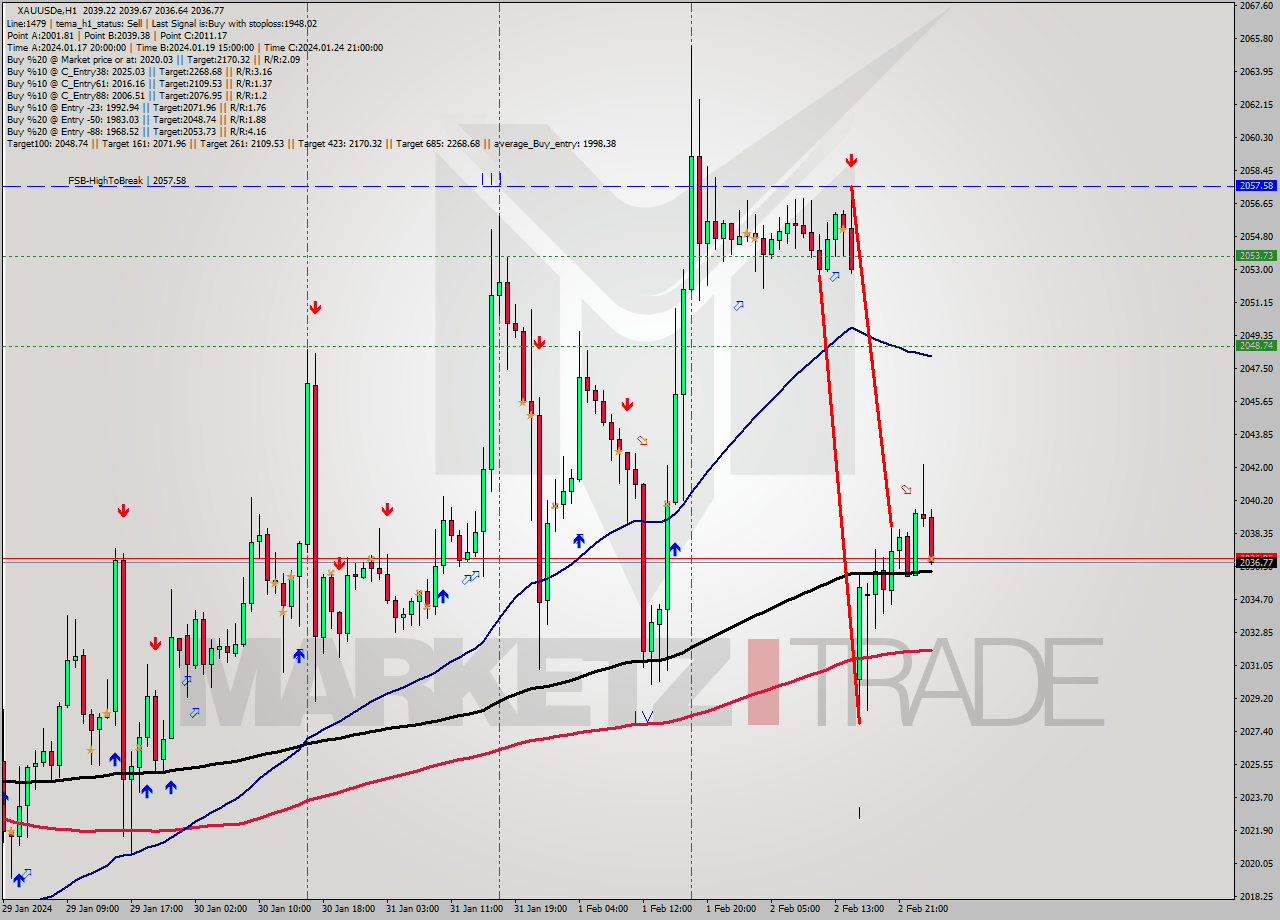This screenshot has width=1280, height=920.
Task: Click the 2027.40 price axis value
Action: [x=1255, y=732]
